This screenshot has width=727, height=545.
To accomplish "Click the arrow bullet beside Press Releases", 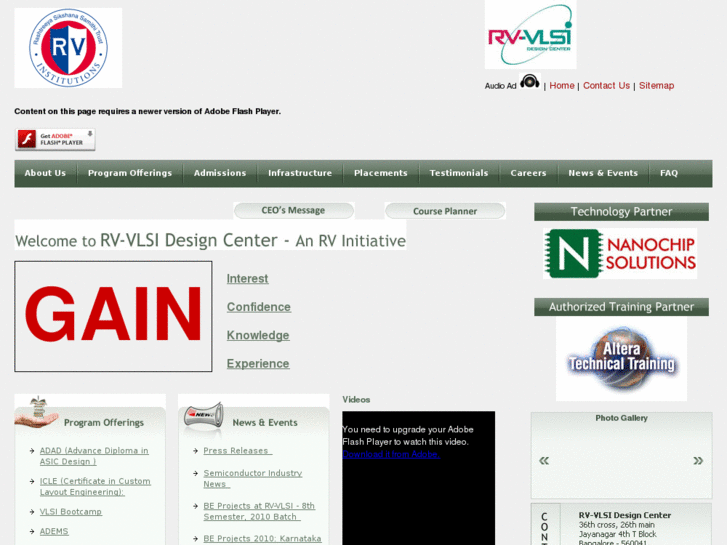I will tap(195, 451).
